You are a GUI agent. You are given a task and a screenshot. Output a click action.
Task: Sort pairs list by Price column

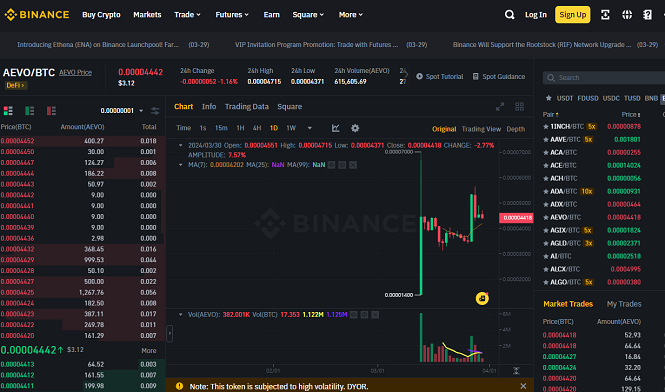(631, 115)
